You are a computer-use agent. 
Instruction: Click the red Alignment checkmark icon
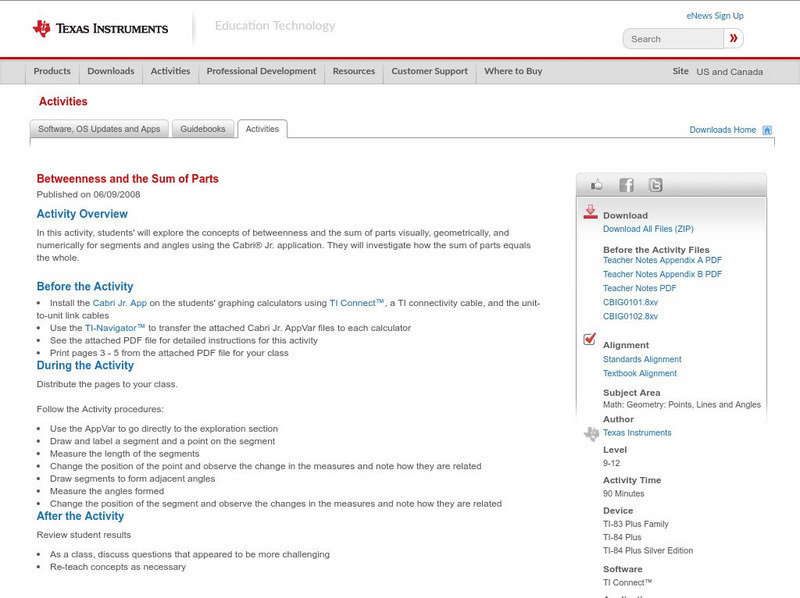pyautogui.click(x=589, y=339)
